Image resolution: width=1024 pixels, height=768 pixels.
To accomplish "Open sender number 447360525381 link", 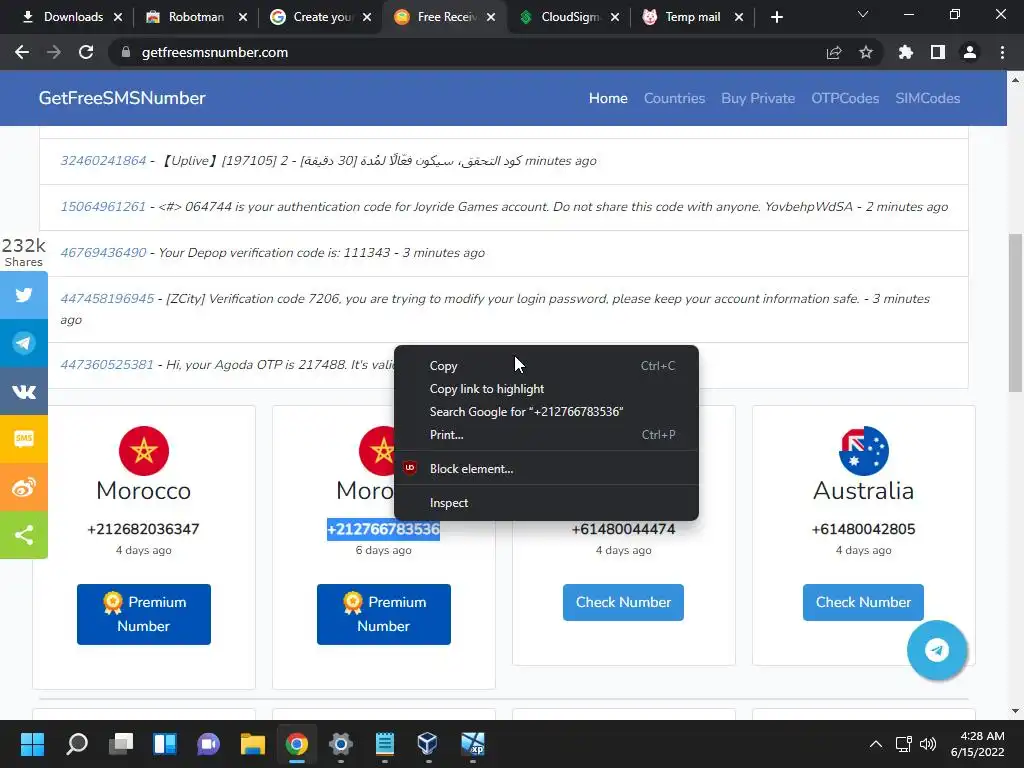I will [x=107, y=364].
